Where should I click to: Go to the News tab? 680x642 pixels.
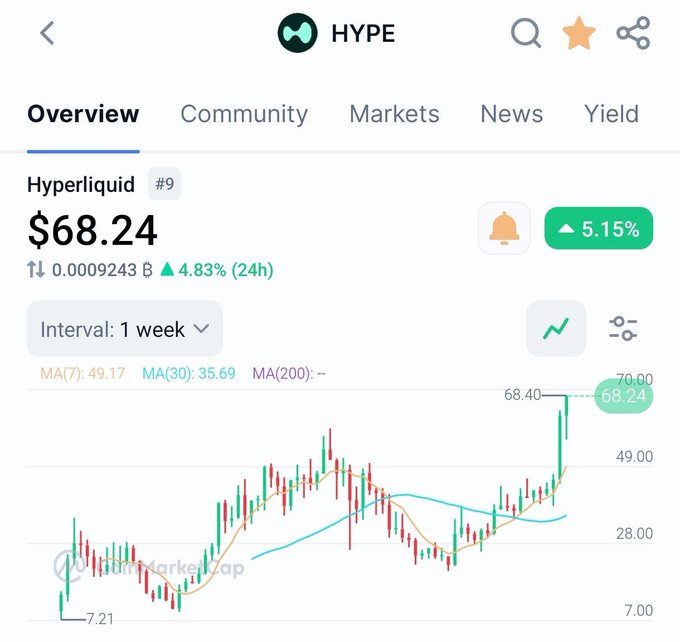click(512, 114)
